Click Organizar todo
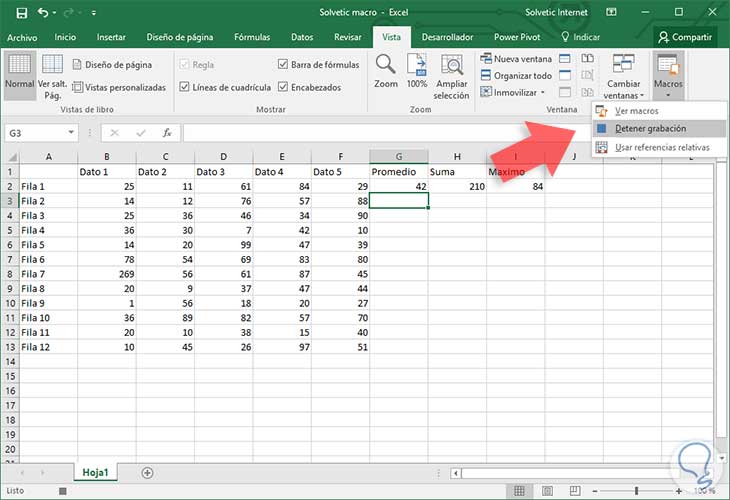This screenshot has width=730, height=500. [x=516, y=75]
